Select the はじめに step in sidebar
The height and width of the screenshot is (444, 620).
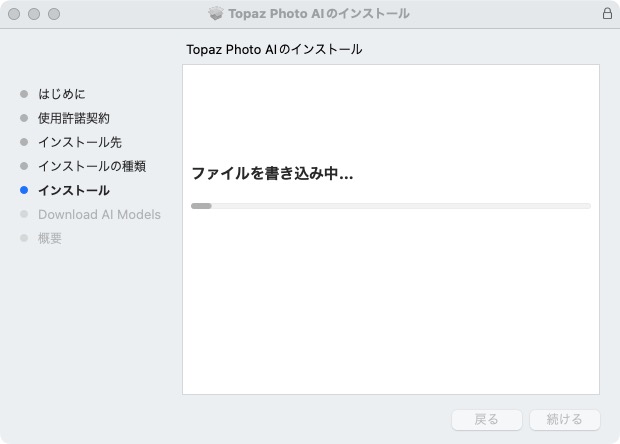click(62, 94)
